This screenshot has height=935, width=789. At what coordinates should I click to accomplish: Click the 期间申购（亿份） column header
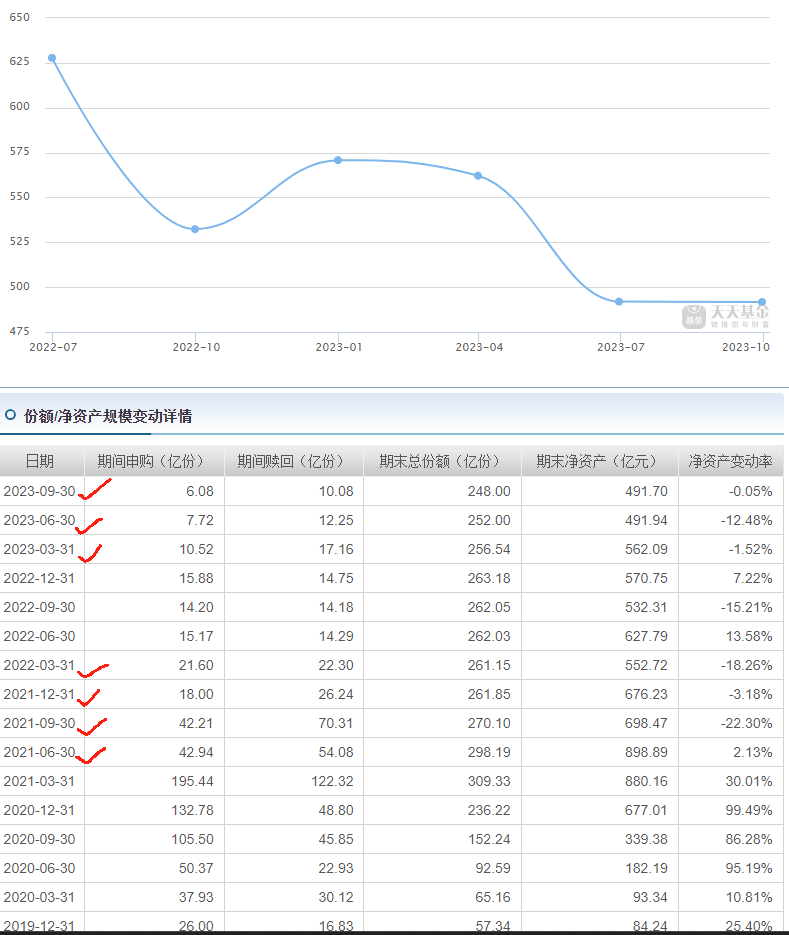[154, 461]
